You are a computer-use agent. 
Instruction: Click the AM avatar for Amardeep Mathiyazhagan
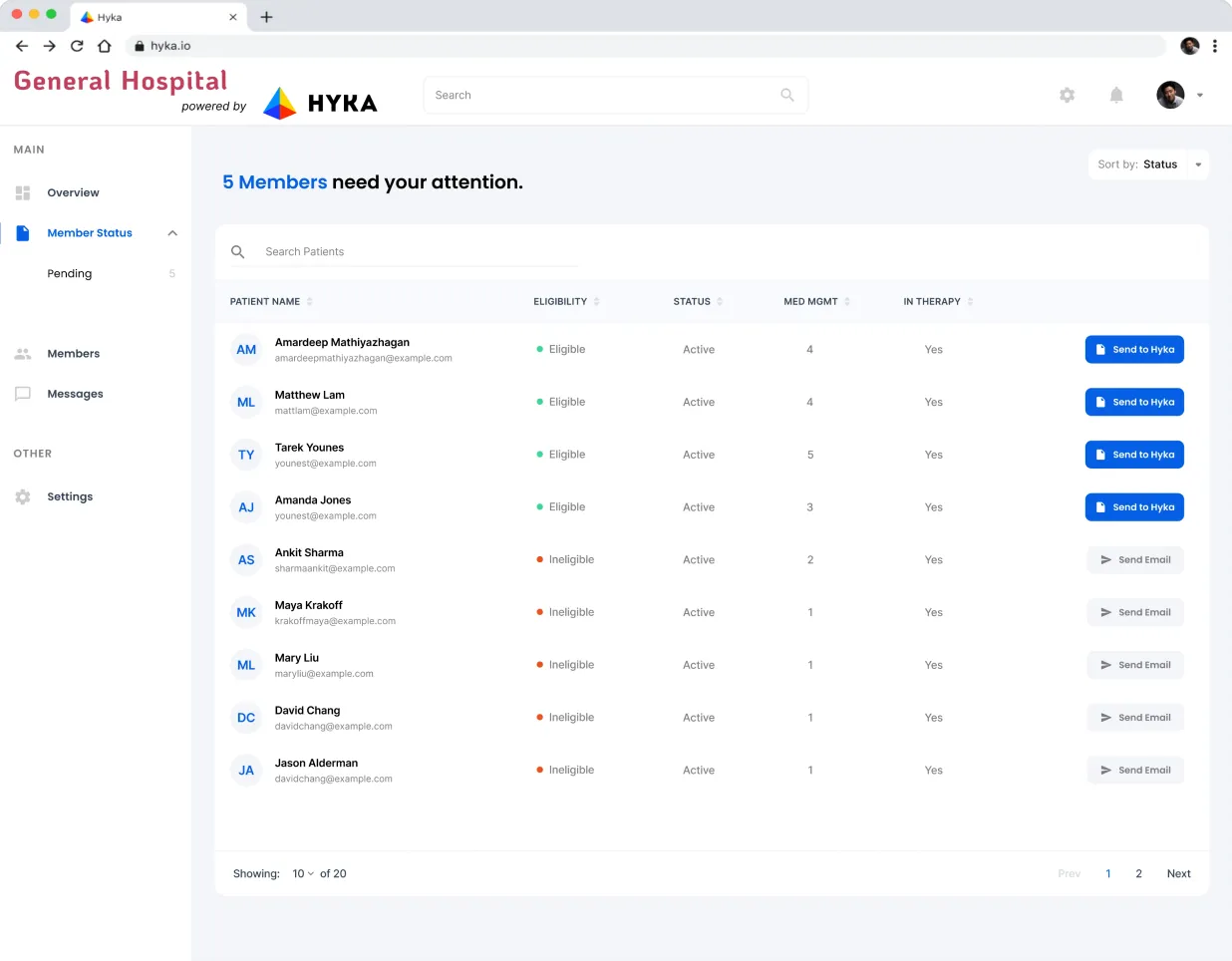[x=246, y=350]
